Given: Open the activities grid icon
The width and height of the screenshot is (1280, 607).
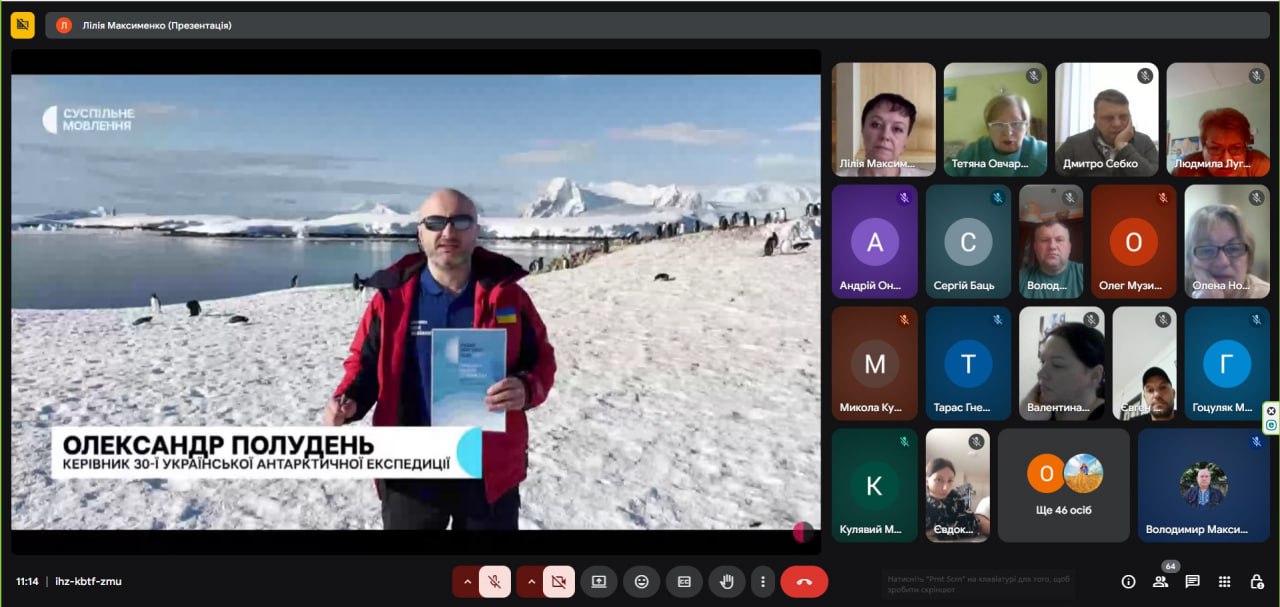Looking at the screenshot, I should pos(1224,581).
